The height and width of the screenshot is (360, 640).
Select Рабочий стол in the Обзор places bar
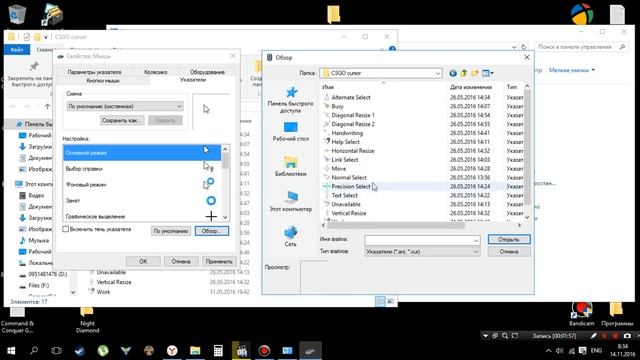[x=291, y=131]
